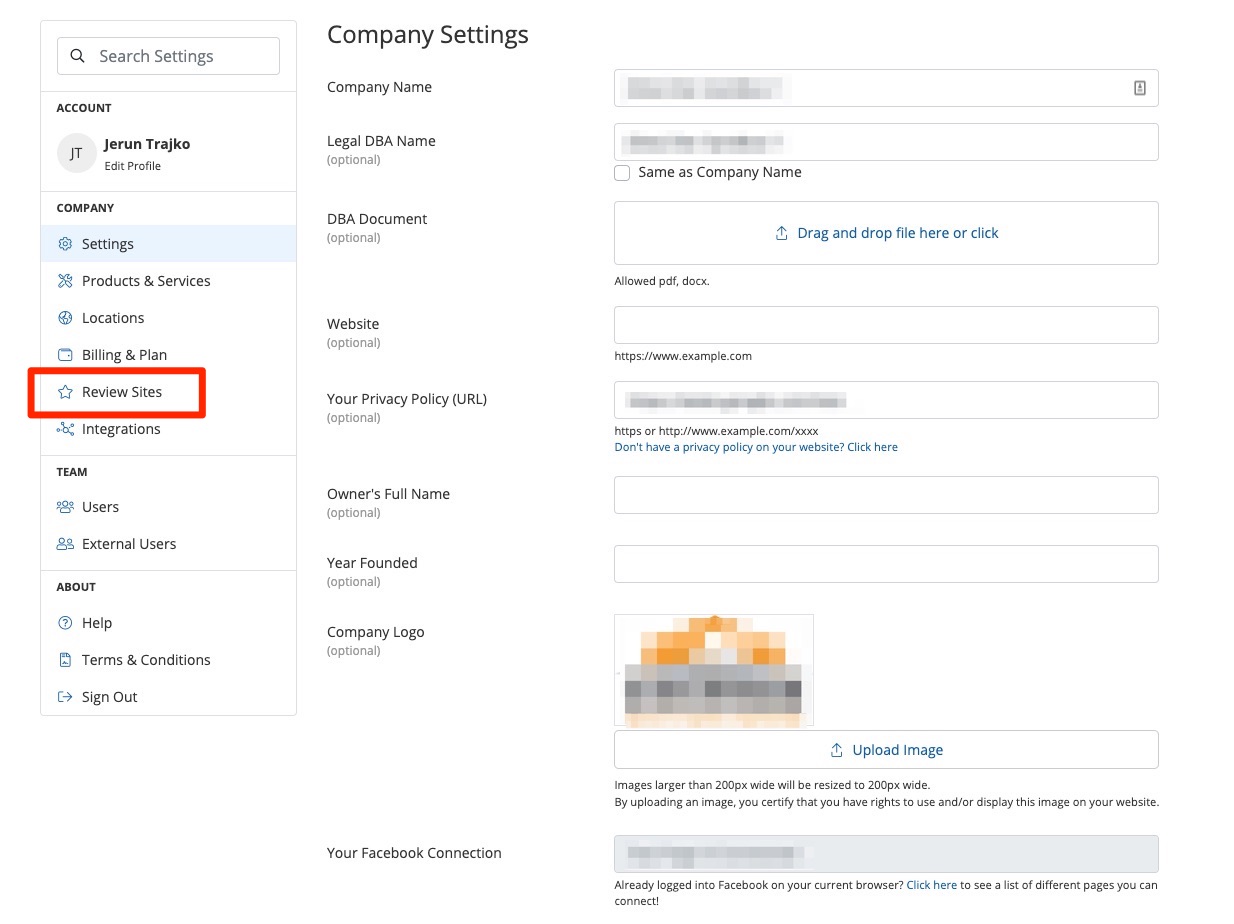Open the Terms & Conditions page

146,660
